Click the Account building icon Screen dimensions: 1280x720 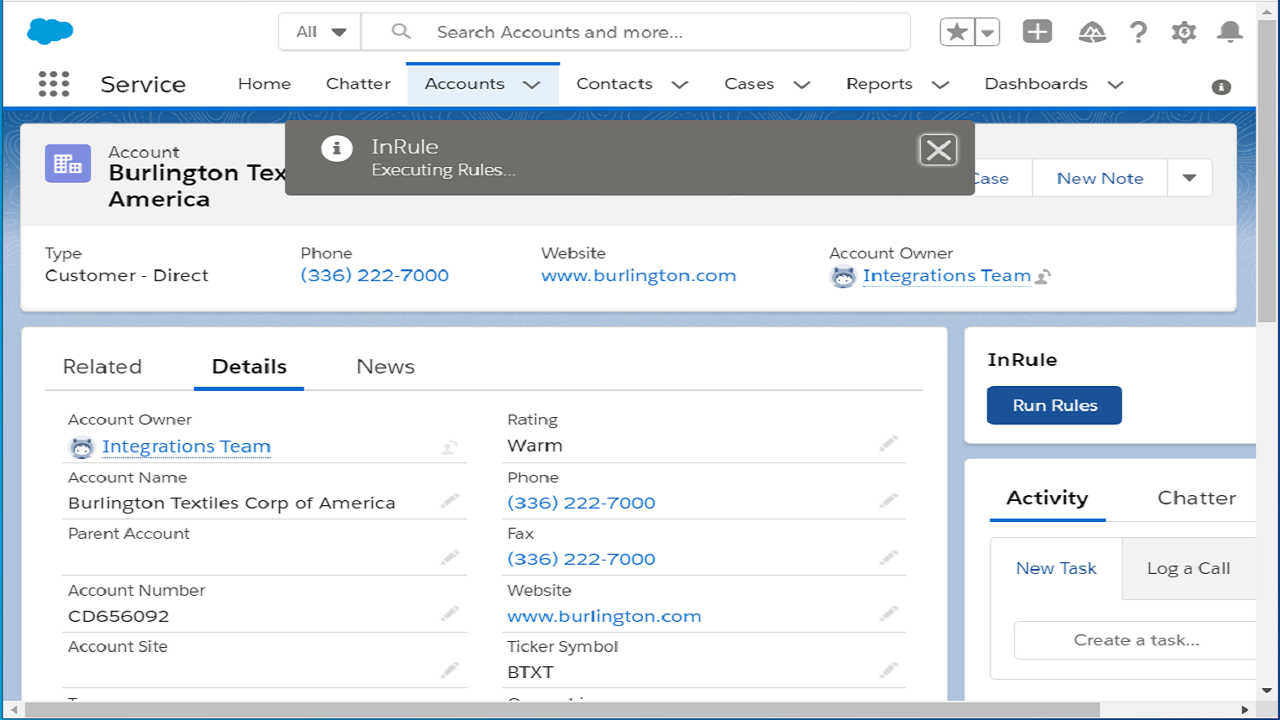[x=68, y=163]
